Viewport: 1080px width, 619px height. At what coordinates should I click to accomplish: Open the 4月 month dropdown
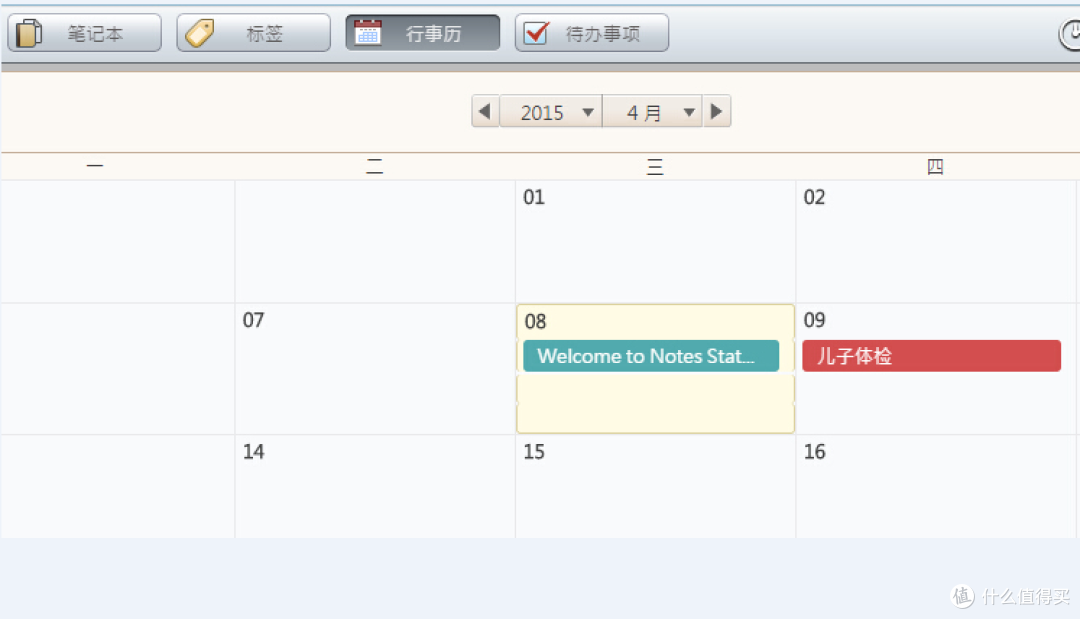652,112
